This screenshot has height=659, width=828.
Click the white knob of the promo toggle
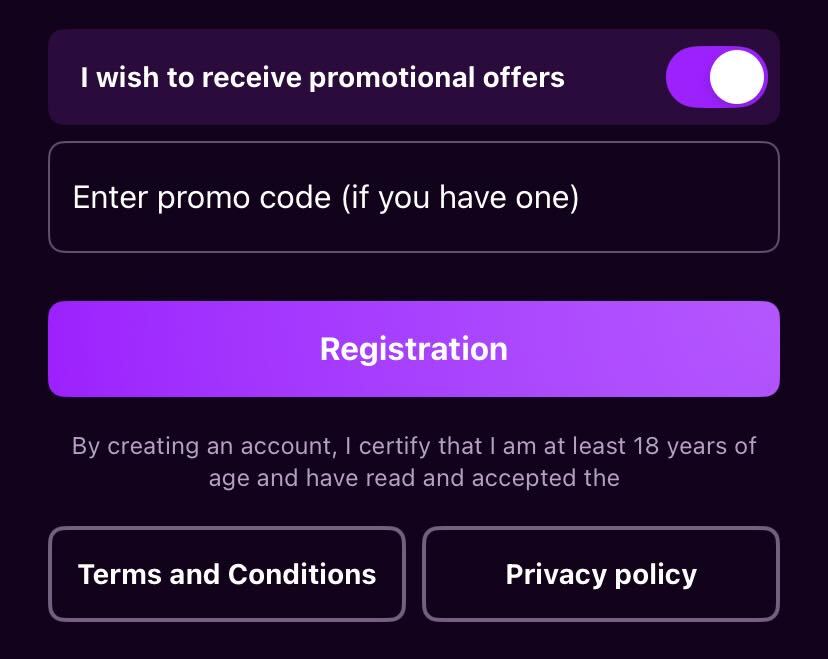coord(737,77)
